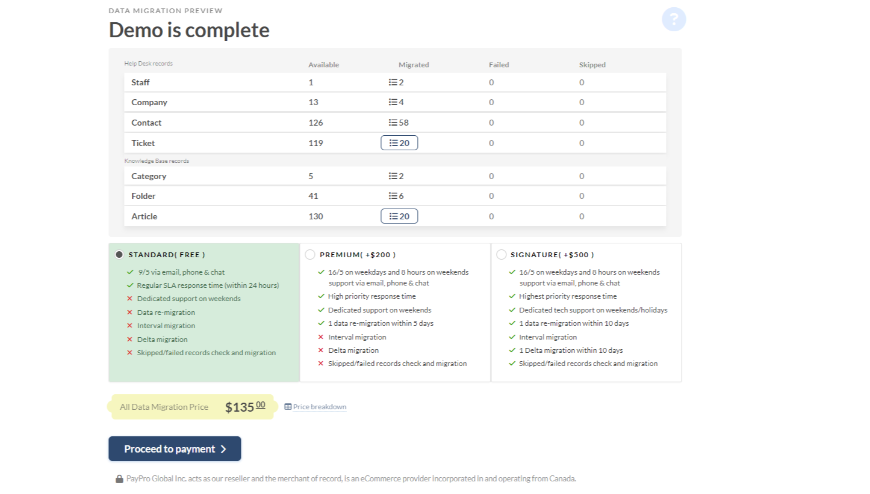This screenshot has width=870, height=494.
Task: View migrated Category records list icon
Action: click(393, 176)
